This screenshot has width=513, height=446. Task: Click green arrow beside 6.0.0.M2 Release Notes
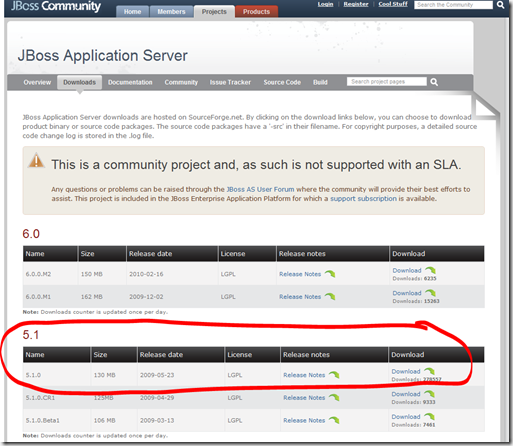[330, 274]
